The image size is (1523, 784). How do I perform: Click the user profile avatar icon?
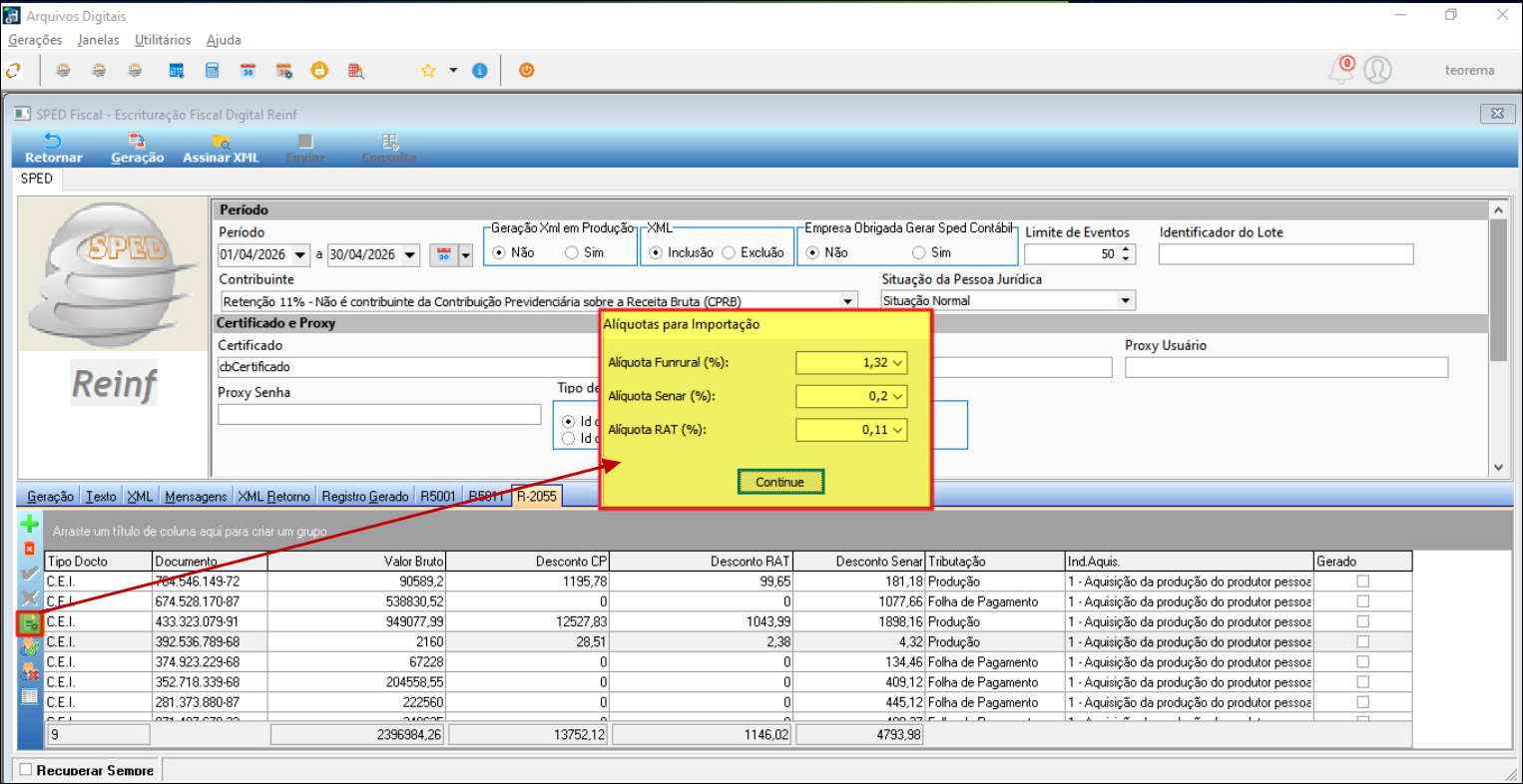(x=1378, y=70)
